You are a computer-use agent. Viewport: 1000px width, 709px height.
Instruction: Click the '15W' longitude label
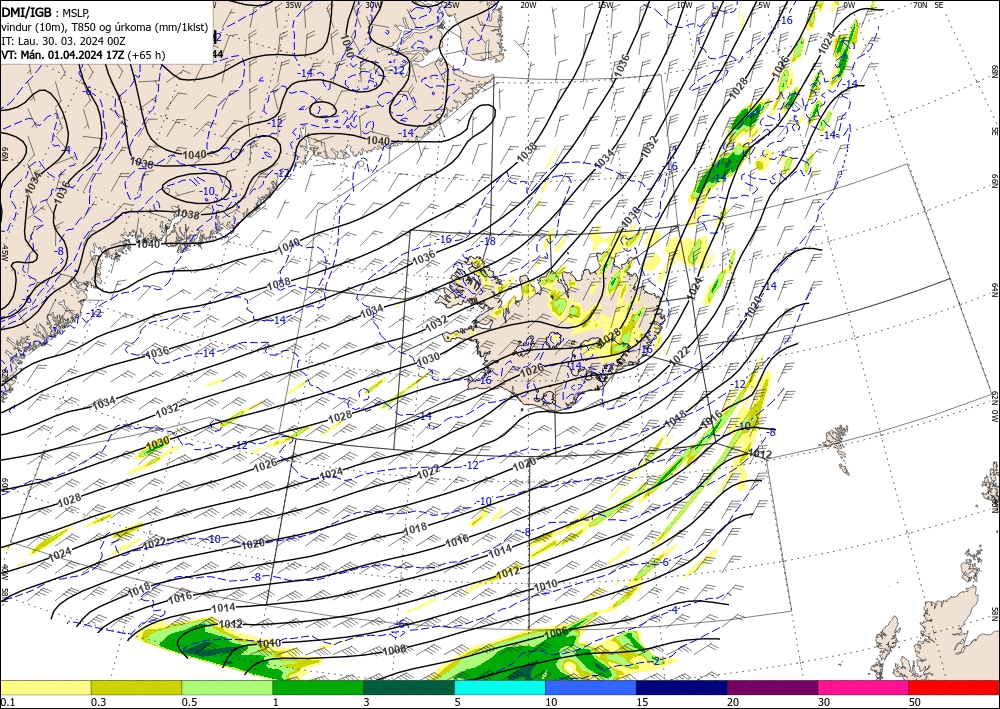coord(605,4)
